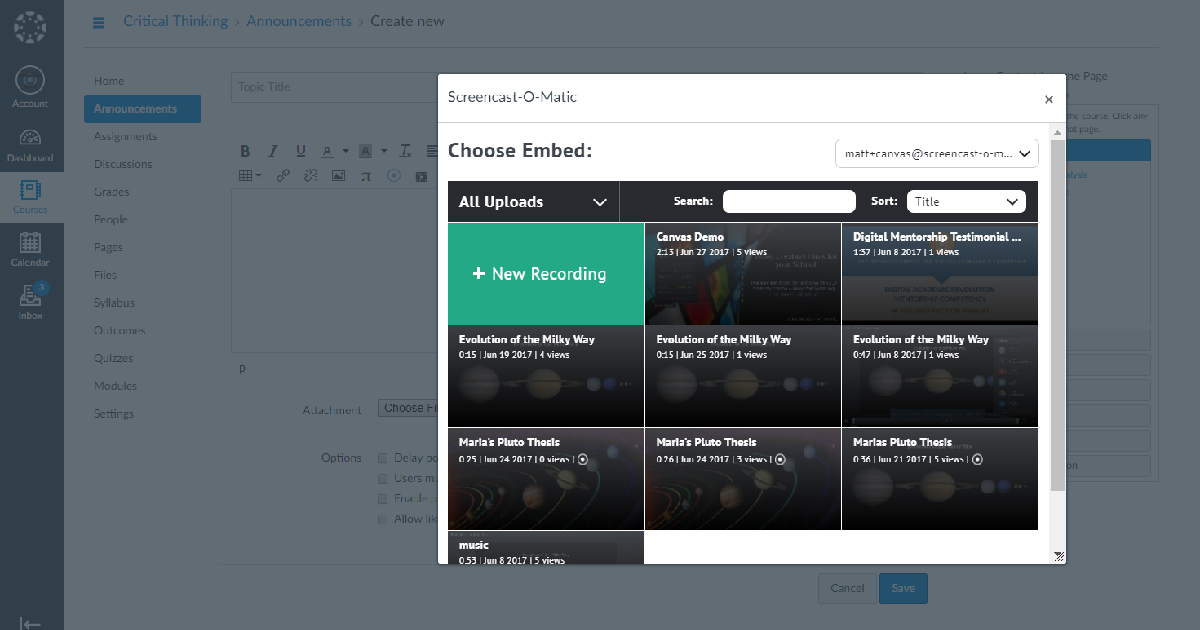This screenshot has width=1200, height=630.
Task: Go to Dashboard in global navigation
Action: coord(30,145)
